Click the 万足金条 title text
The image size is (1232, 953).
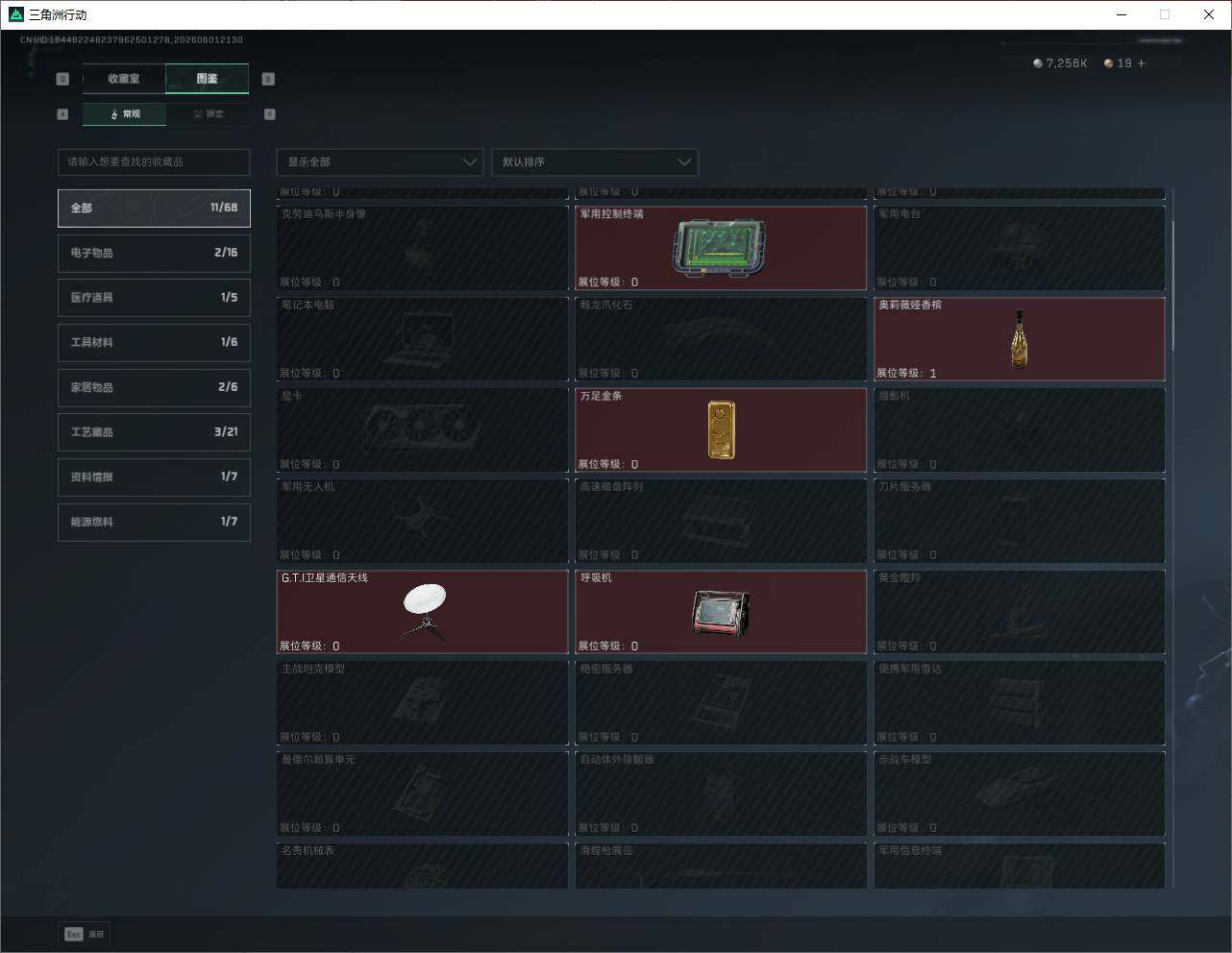click(x=601, y=396)
